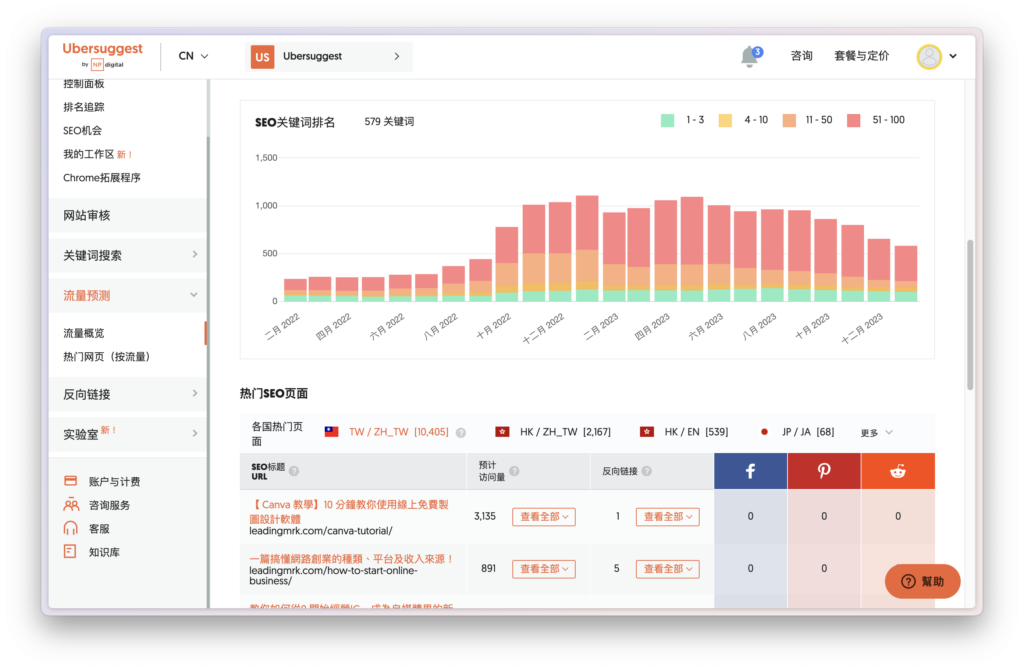Open the CN language dropdown
1024x670 pixels.
pyautogui.click(x=193, y=56)
